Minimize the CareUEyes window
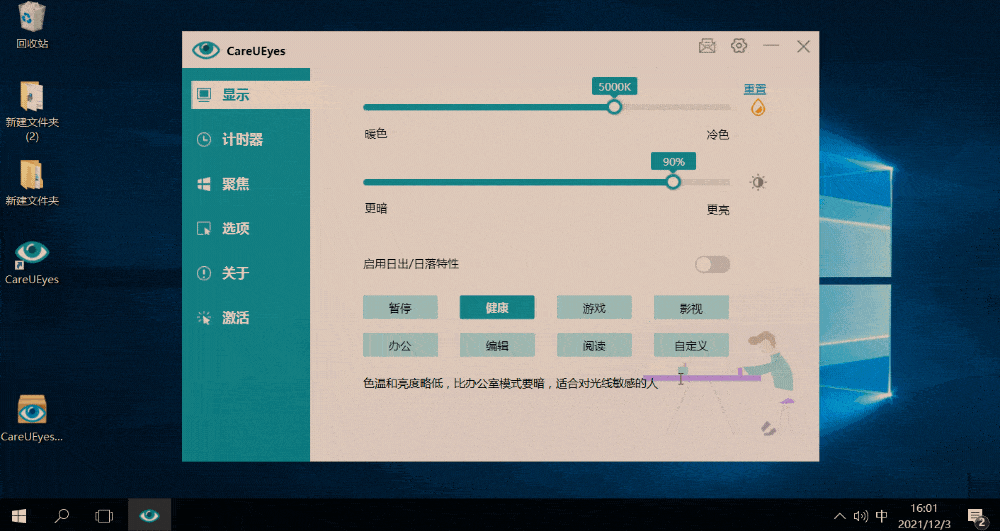The width and height of the screenshot is (1000, 531). (771, 46)
